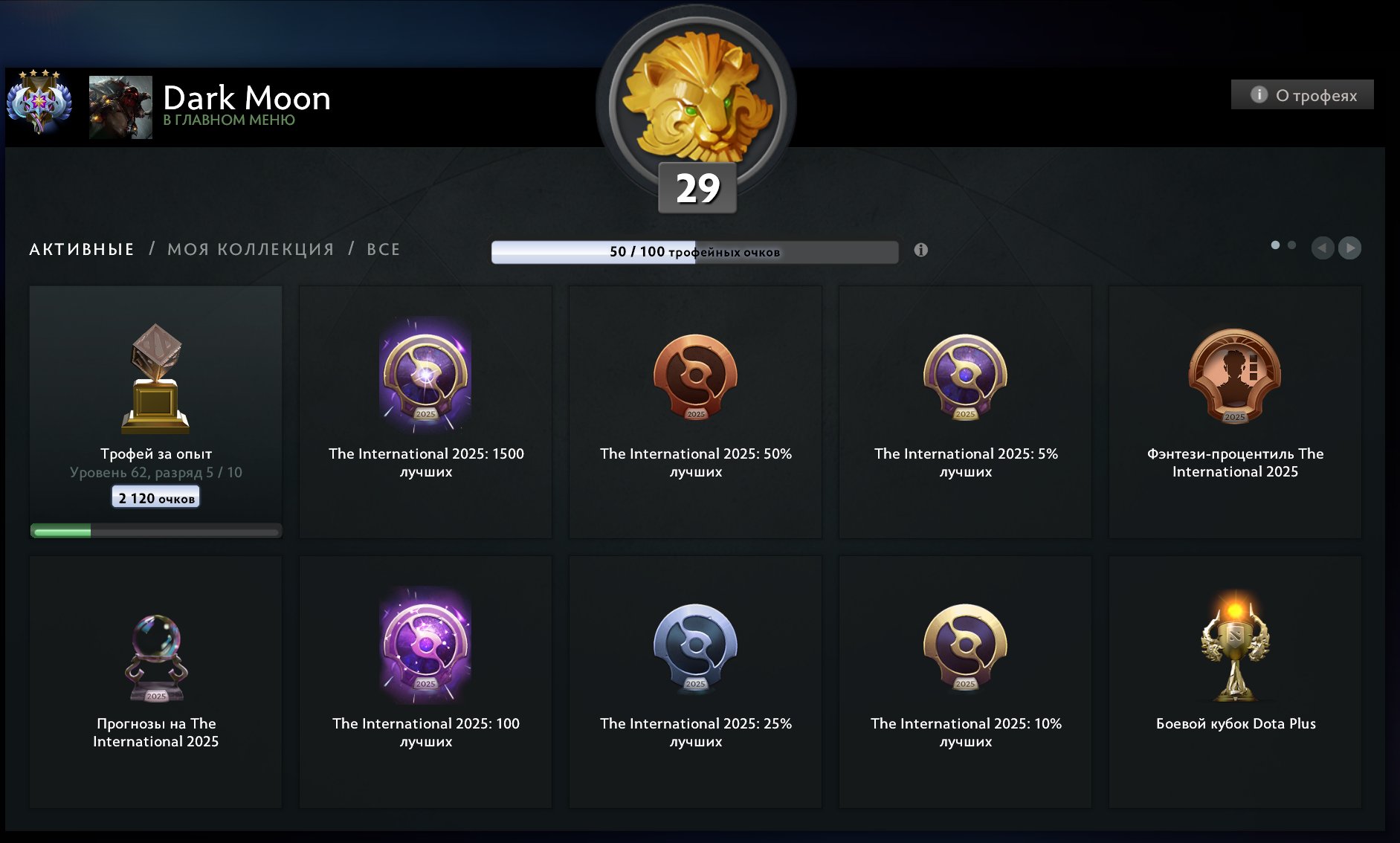Screen dimensions: 1400x843
Task: Go to previous trophy page arrow
Action: 1322,248
